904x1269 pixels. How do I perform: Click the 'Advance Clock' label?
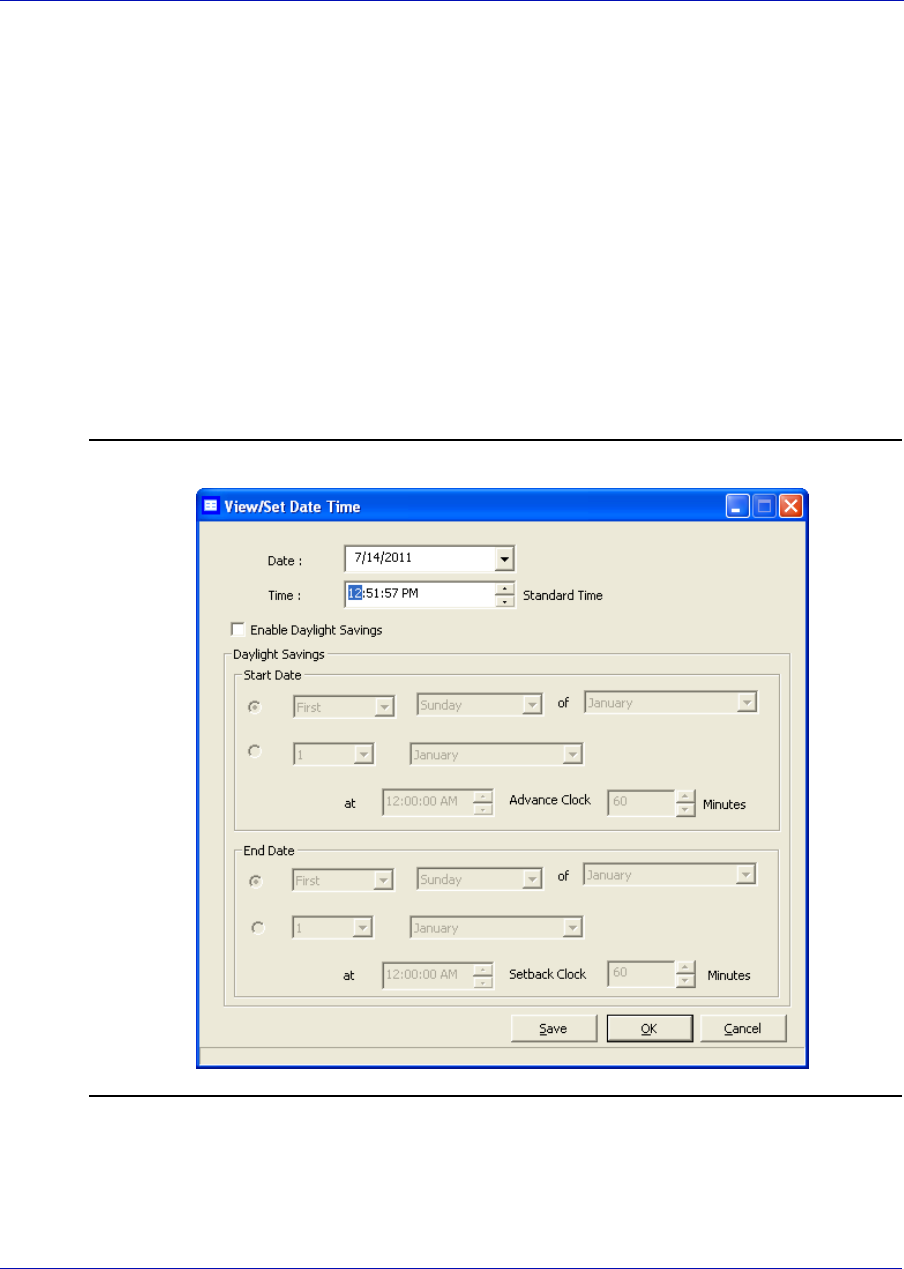coord(550,800)
